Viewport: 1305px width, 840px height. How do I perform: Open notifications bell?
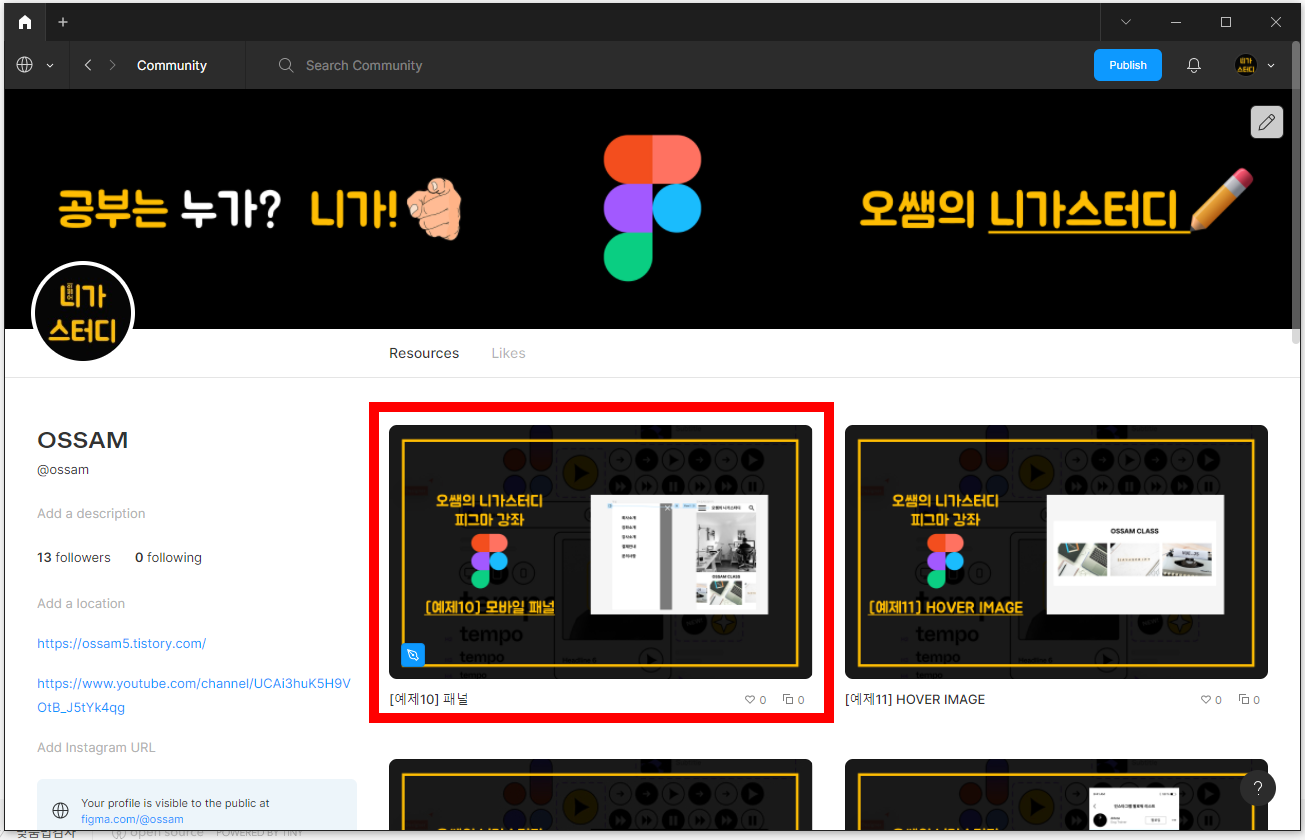(x=1194, y=65)
